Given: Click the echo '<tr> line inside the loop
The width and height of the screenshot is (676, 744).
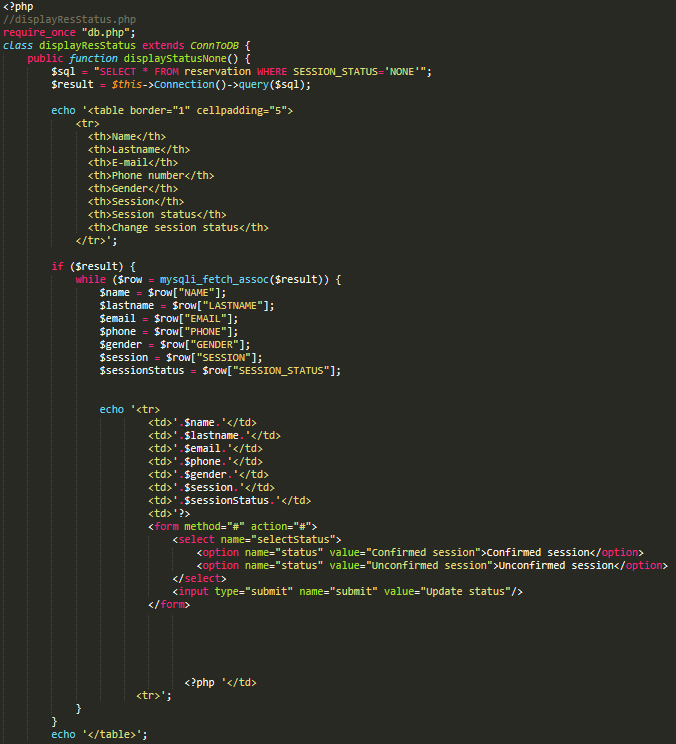Looking at the screenshot, I should pyautogui.click(x=130, y=409).
